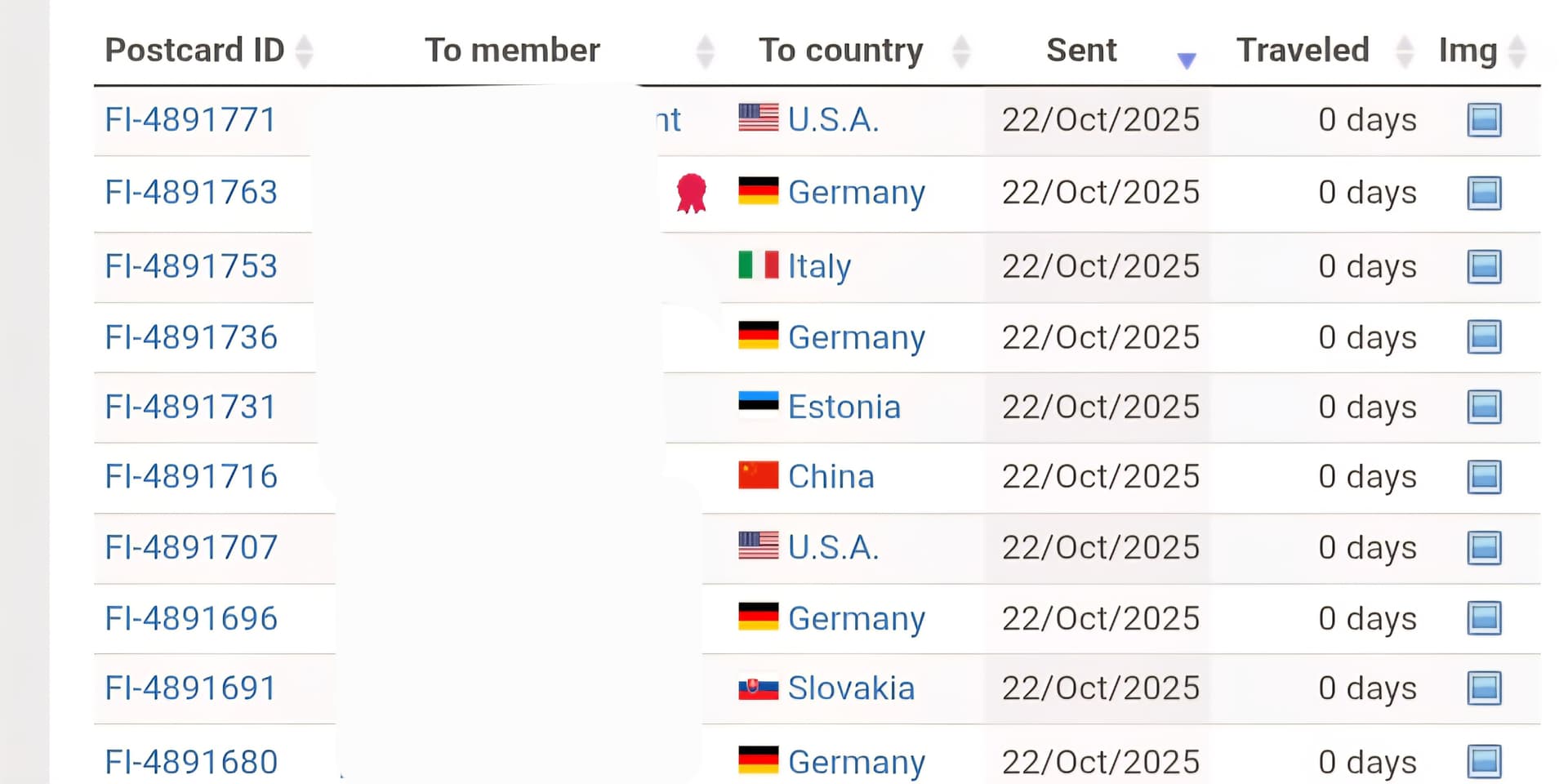Click the Estonia flag icon
Image resolution: width=1568 pixels, height=784 pixels.
(758, 405)
